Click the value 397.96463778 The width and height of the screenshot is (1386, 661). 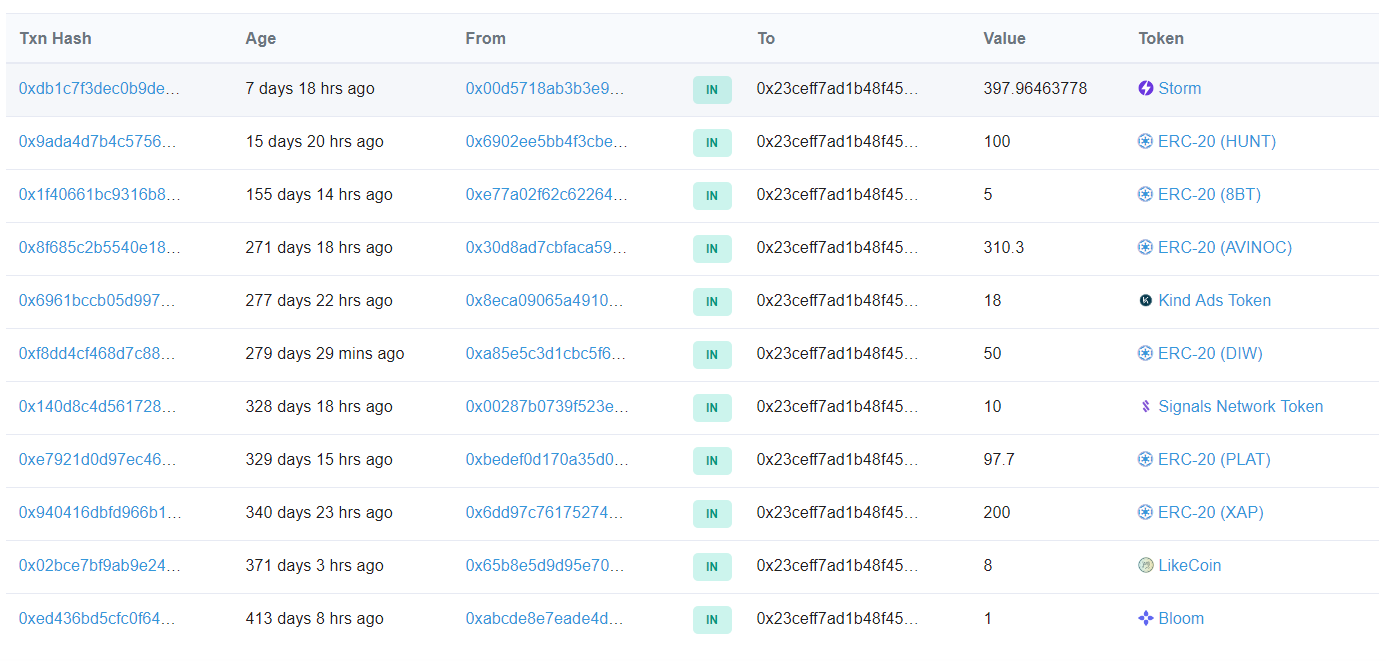(x=1035, y=88)
